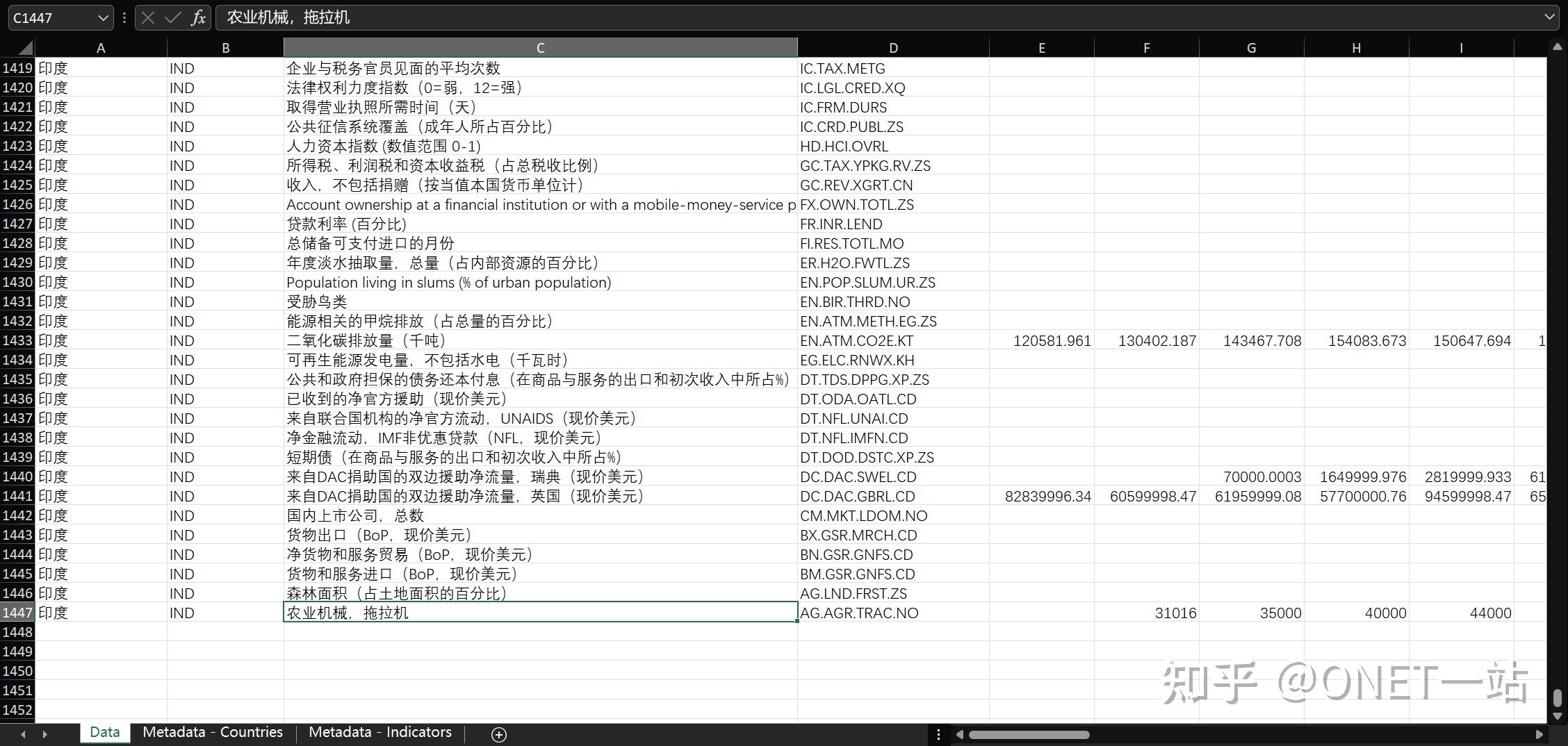Select the Data sheet tab
The width and height of the screenshot is (1568, 746).
105,732
